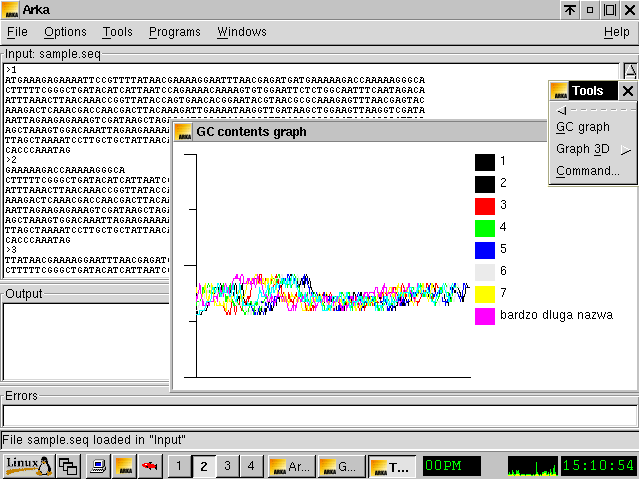
Task: Click the magenta swatch for bardzo dluga nazwa
Action: pyautogui.click(x=485, y=316)
